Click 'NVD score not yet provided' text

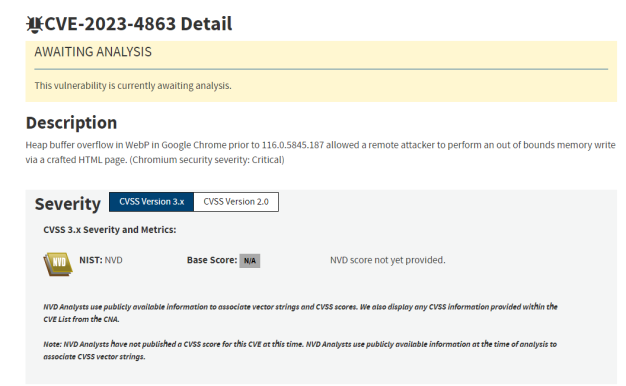coord(388,260)
